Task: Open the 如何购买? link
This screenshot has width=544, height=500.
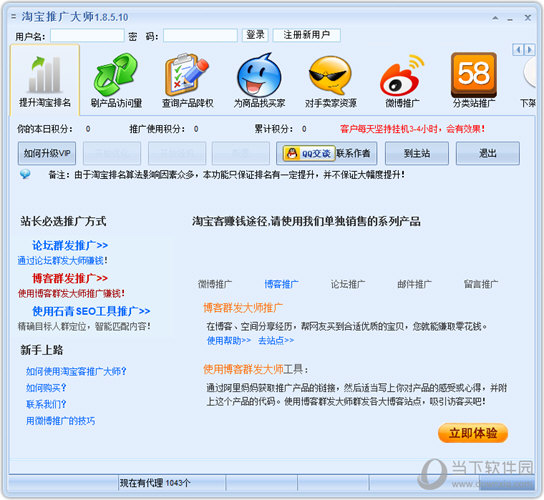Action: (x=46, y=388)
